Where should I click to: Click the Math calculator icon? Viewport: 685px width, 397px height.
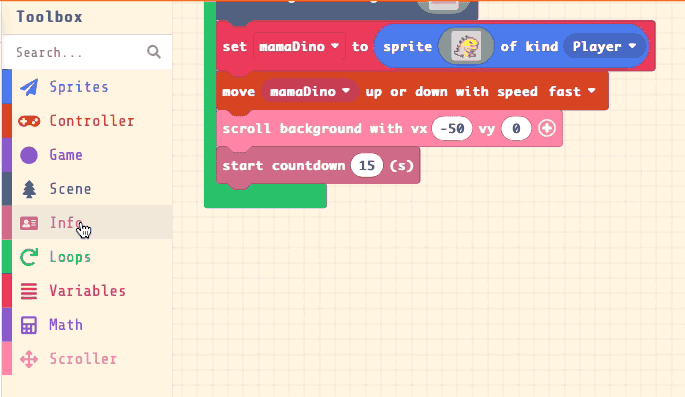pyautogui.click(x=29, y=325)
